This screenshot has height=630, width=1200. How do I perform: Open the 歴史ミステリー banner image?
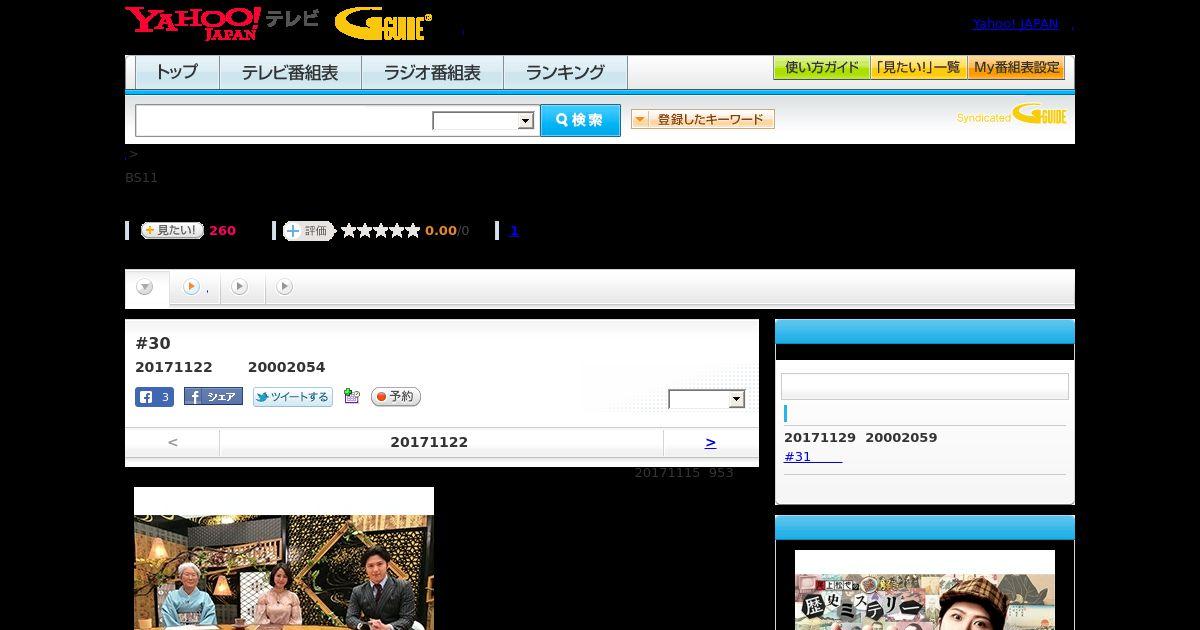click(x=925, y=590)
